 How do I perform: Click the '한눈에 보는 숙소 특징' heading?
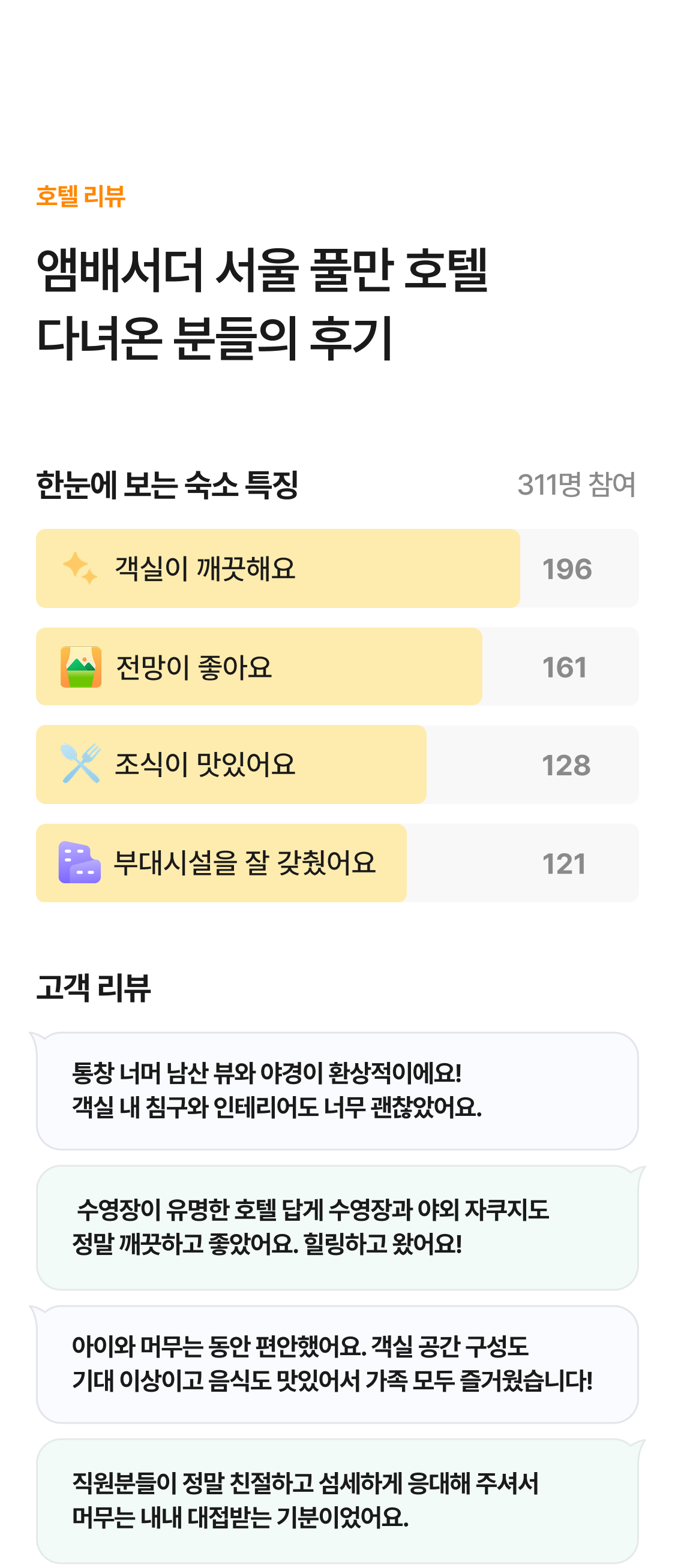167,484
